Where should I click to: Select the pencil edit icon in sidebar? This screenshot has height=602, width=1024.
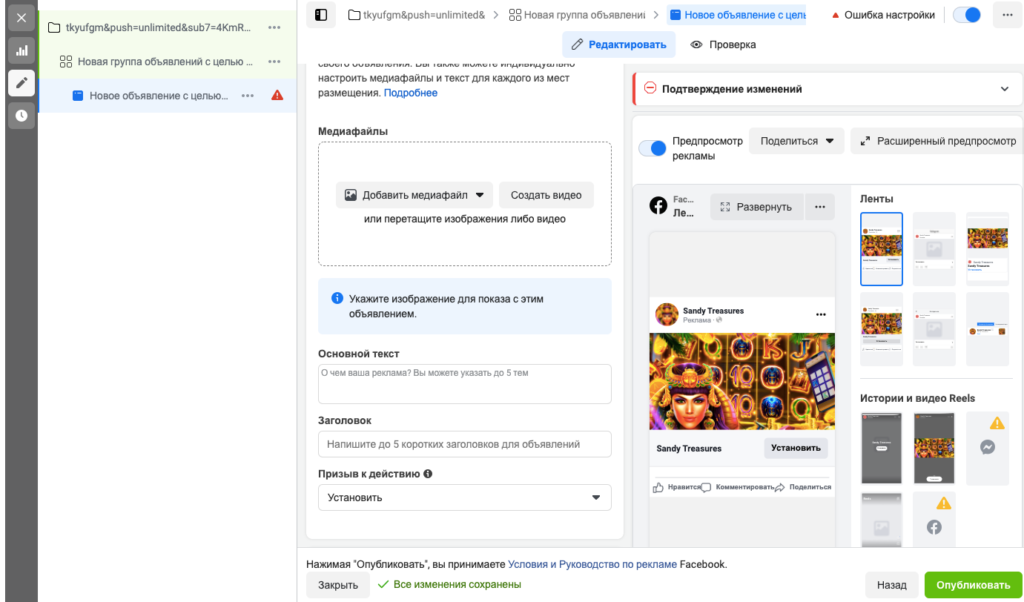point(21,83)
